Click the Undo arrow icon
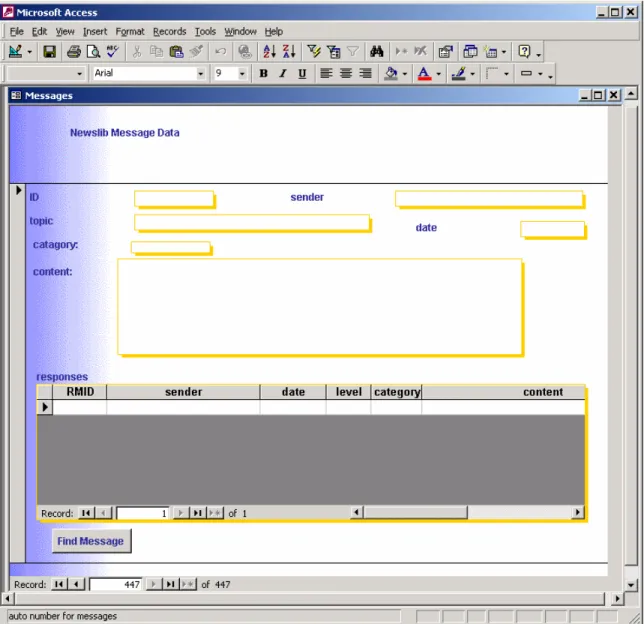 pos(221,52)
